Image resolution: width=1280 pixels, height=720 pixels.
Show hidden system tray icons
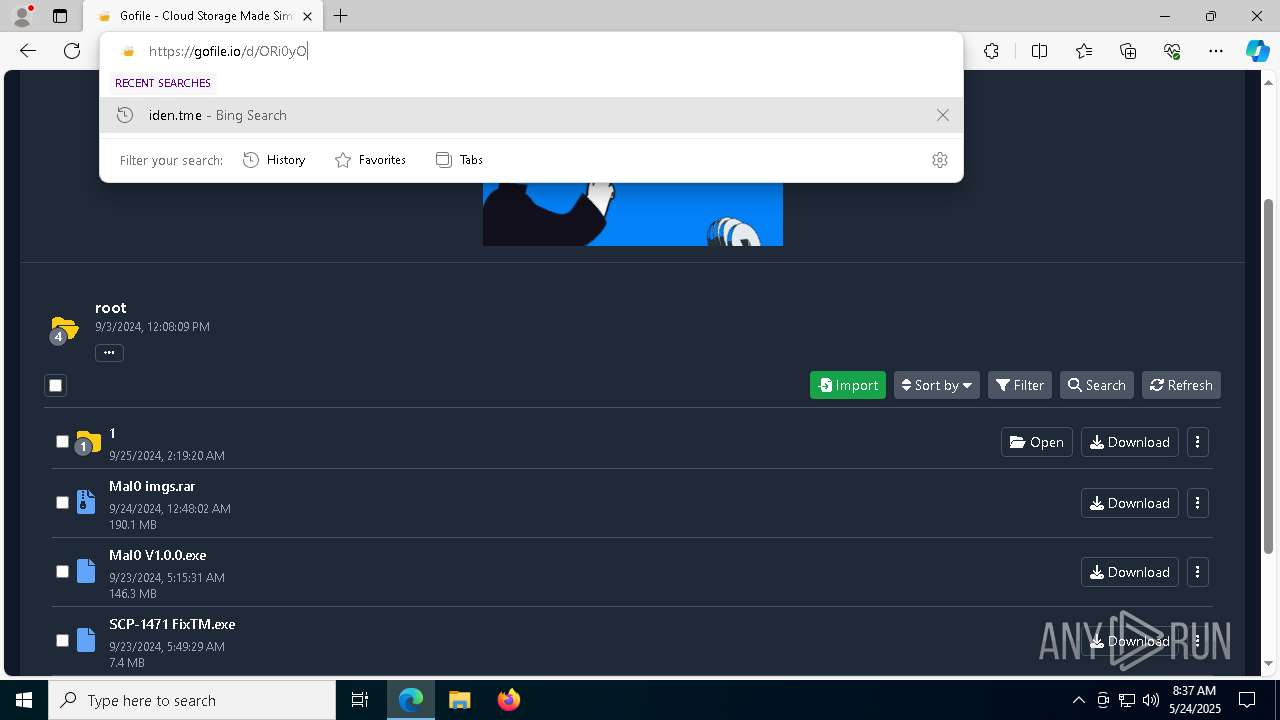point(1078,700)
